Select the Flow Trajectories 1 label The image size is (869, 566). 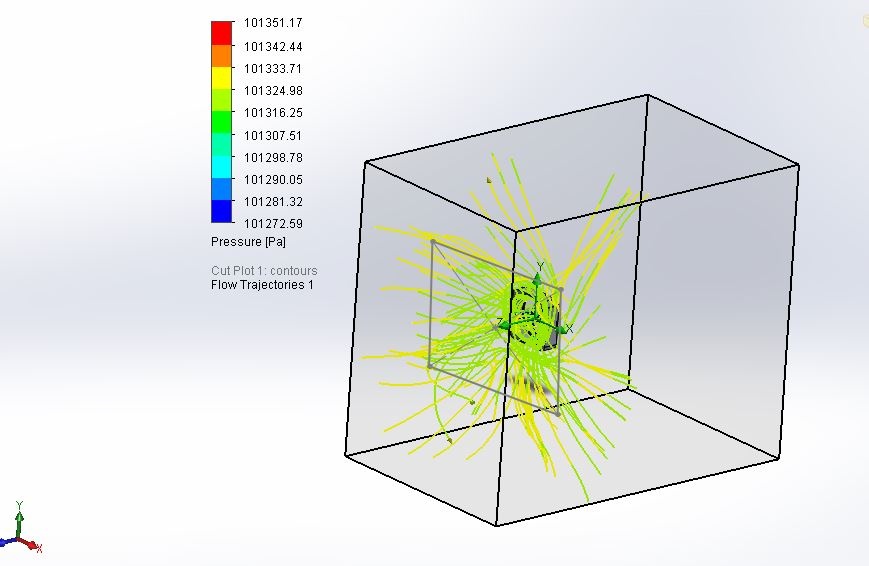click(262, 285)
